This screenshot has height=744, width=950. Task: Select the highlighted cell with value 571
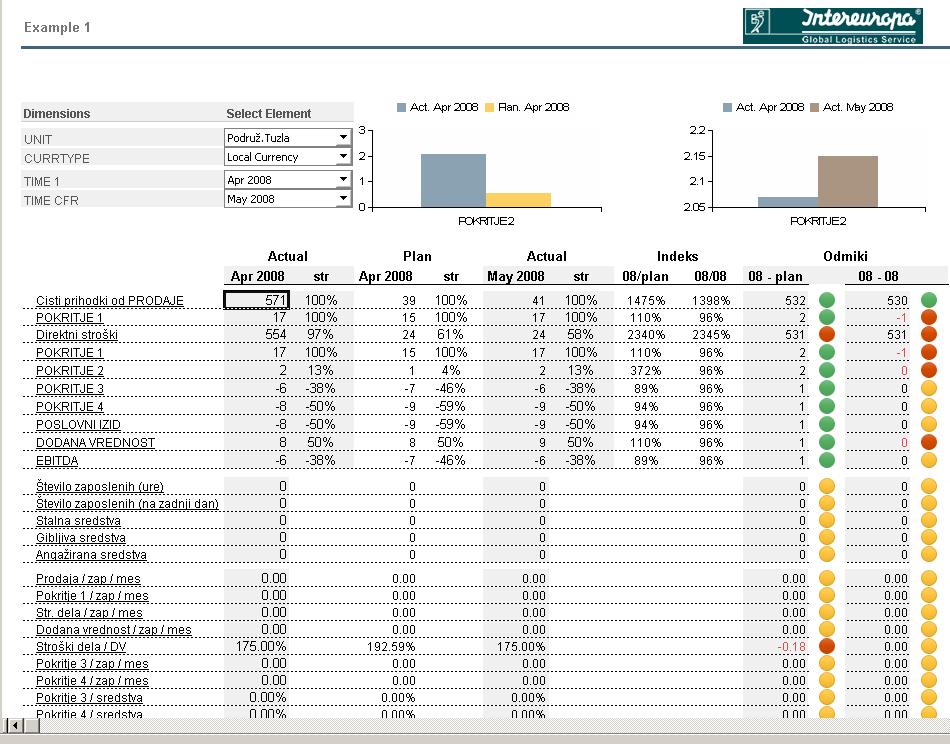tap(257, 300)
